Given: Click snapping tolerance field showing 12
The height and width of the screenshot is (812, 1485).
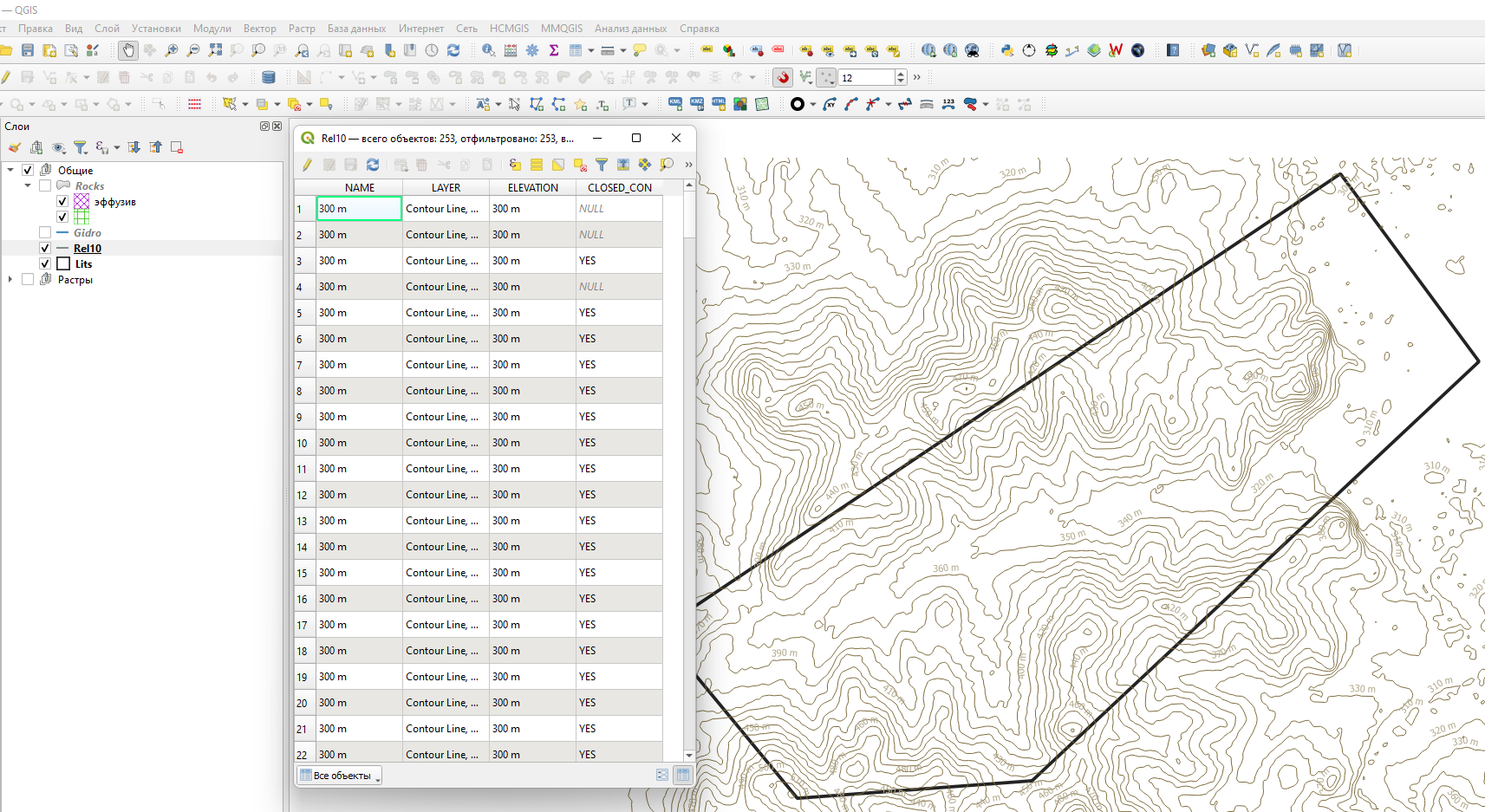Looking at the screenshot, I should pyautogui.click(x=867, y=77).
